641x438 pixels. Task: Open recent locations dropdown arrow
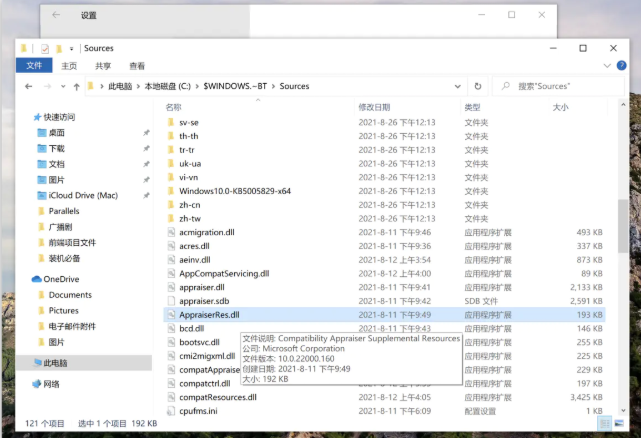tap(63, 86)
